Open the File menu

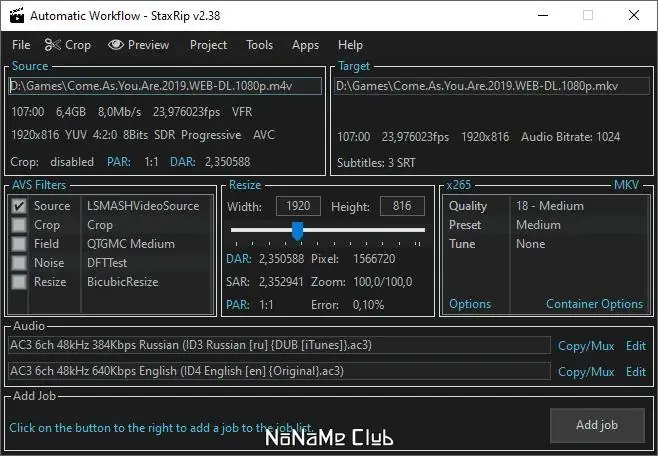click(21, 45)
